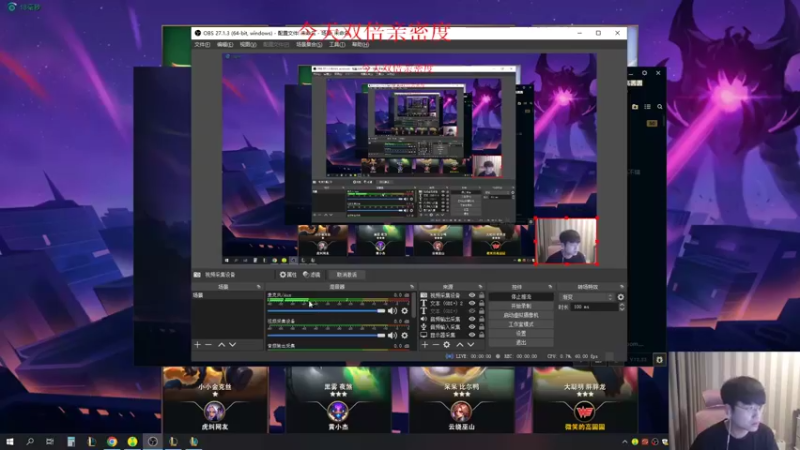
Task: Pop out 转场特效 dock via header icon
Action: click(x=621, y=287)
